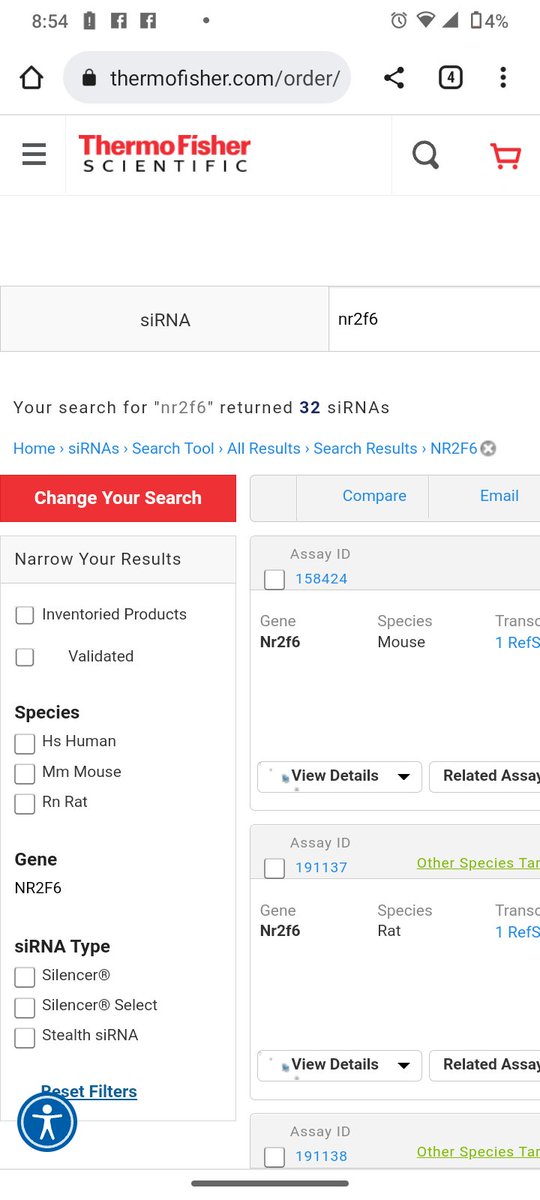Check the Inventoried Products filter

point(25,615)
